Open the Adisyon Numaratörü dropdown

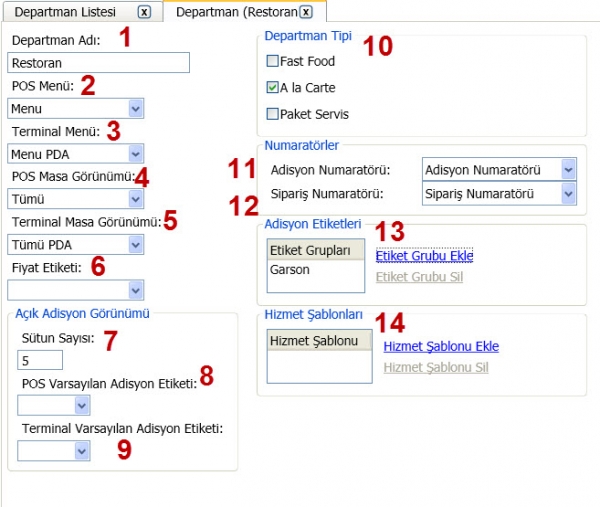(x=569, y=170)
